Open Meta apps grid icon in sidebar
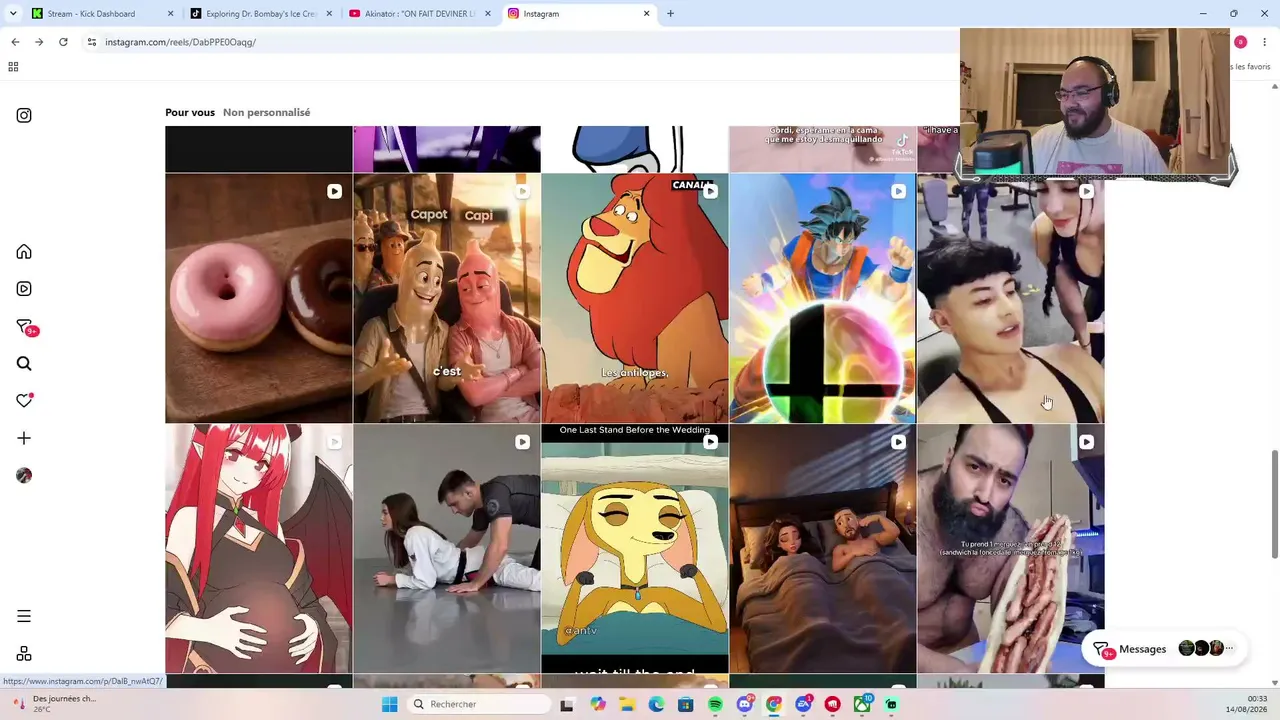Image resolution: width=1280 pixels, height=720 pixels. coord(24,654)
